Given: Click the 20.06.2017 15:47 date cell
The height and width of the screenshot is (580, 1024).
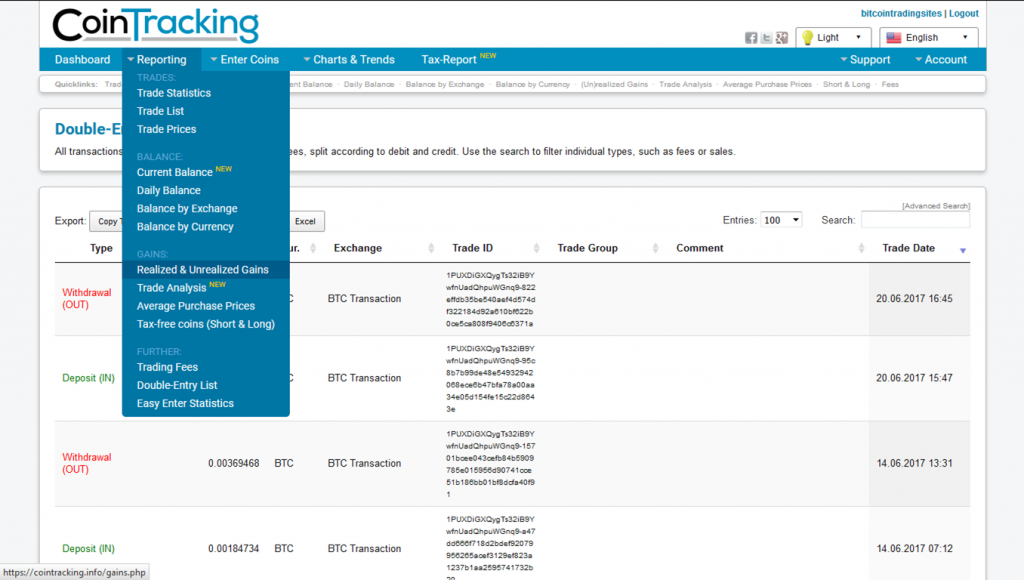Looking at the screenshot, I should coord(914,378).
